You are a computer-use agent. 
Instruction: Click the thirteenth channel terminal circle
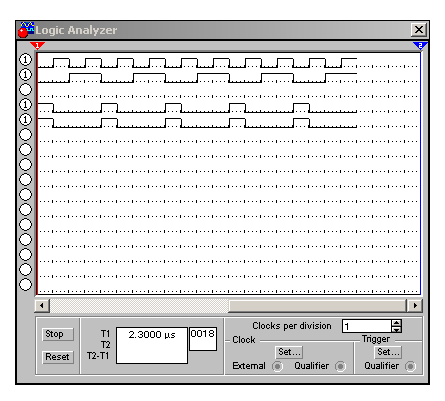click(25, 240)
